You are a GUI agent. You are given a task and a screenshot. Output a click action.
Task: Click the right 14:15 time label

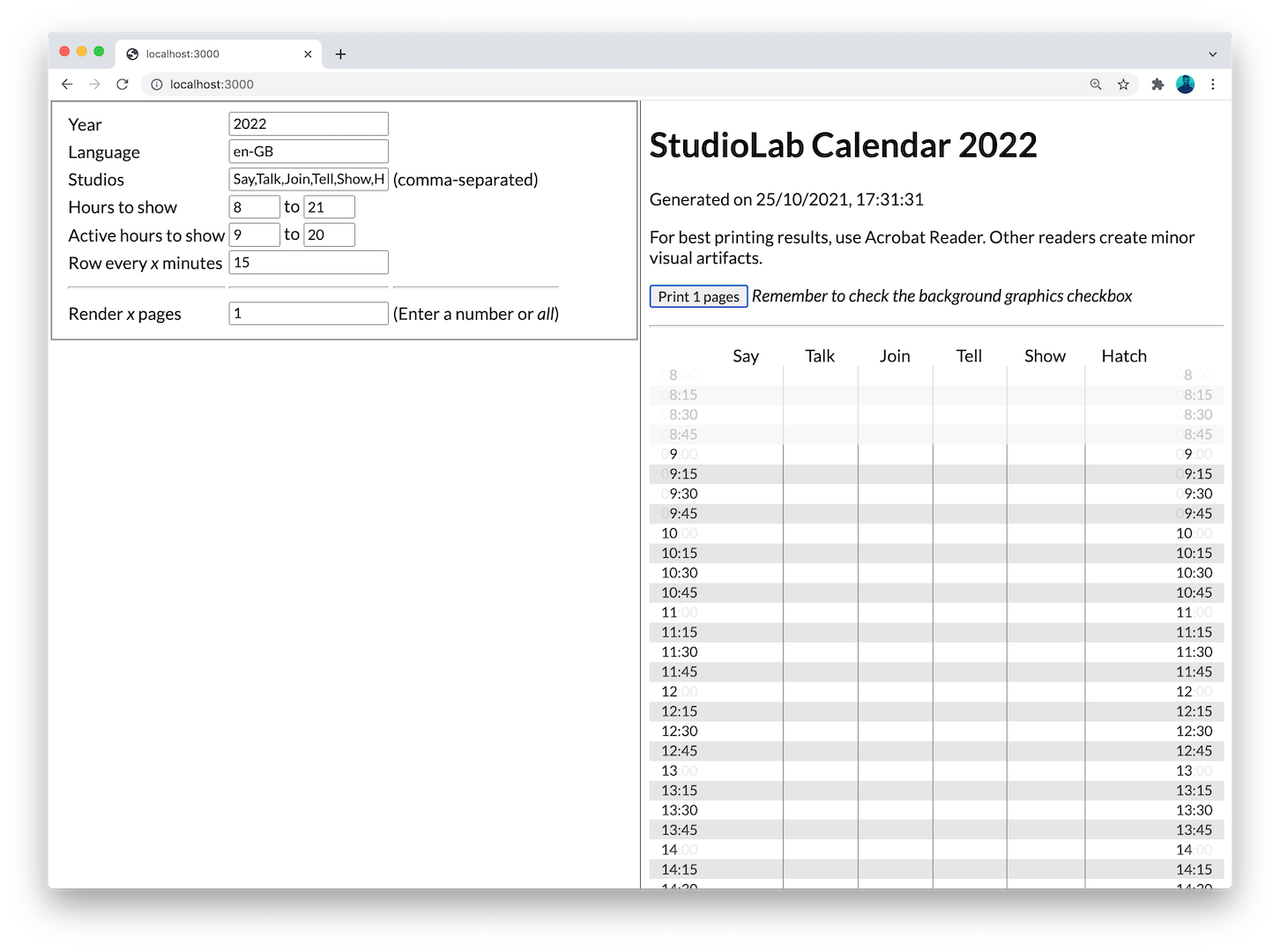pyautogui.click(x=1194, y=869)
